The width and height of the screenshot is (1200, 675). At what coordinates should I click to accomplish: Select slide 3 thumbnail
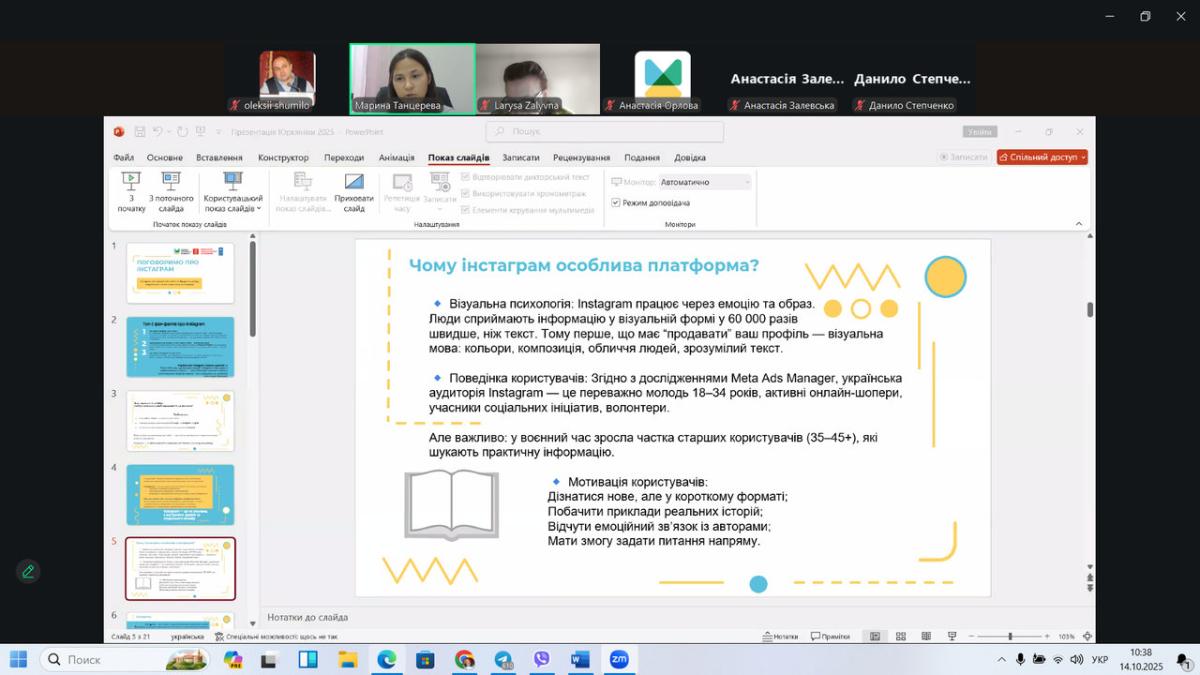click(180, 421)
